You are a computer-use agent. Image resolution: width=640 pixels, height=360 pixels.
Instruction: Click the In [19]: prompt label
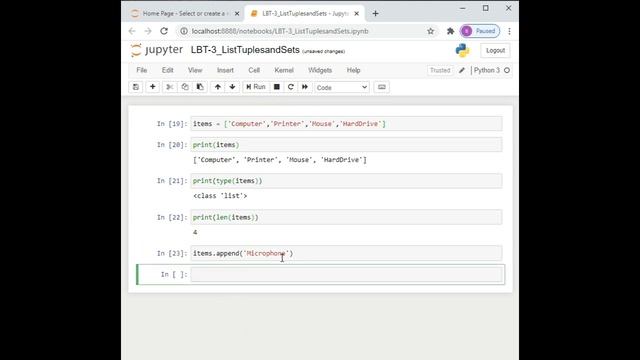point(172,124)
